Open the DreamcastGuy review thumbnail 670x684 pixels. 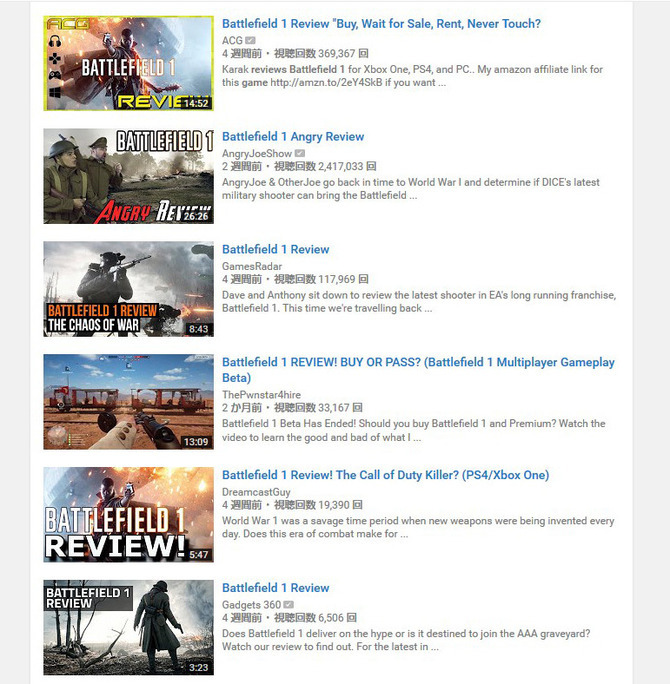click(x=128, y=515)
